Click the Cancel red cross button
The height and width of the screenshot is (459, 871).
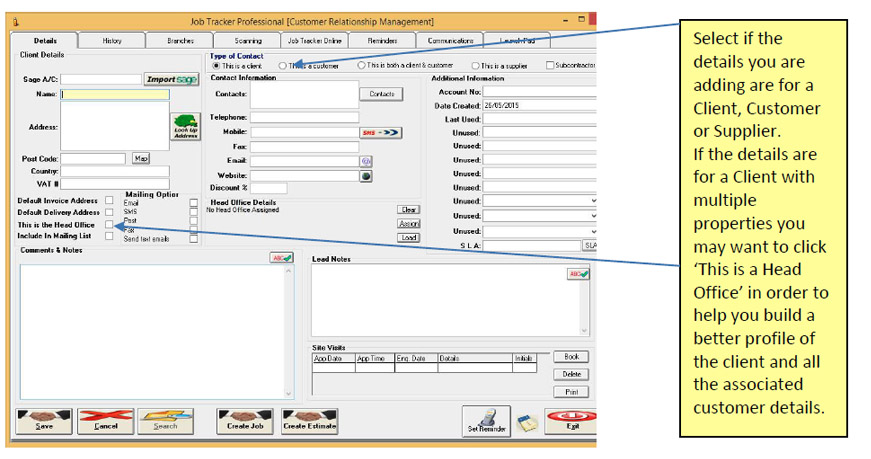[106, 421]
